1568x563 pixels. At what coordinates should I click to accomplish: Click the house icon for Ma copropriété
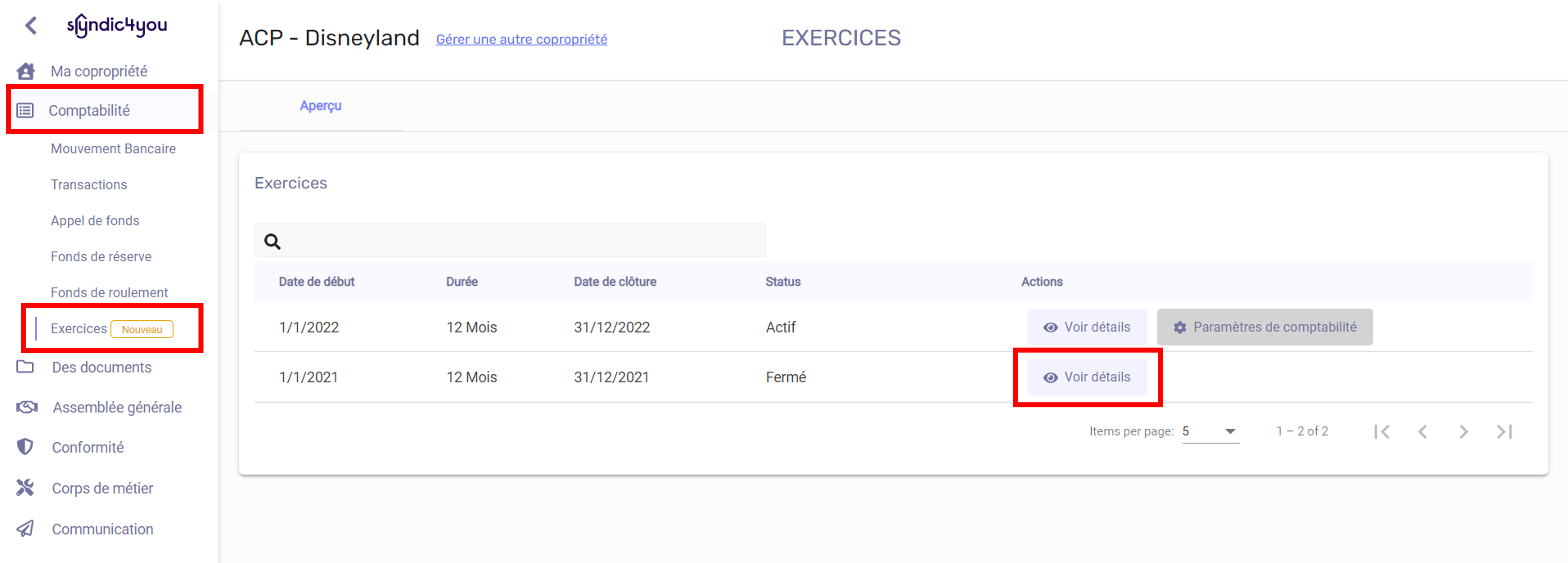[x=26, y=71]
